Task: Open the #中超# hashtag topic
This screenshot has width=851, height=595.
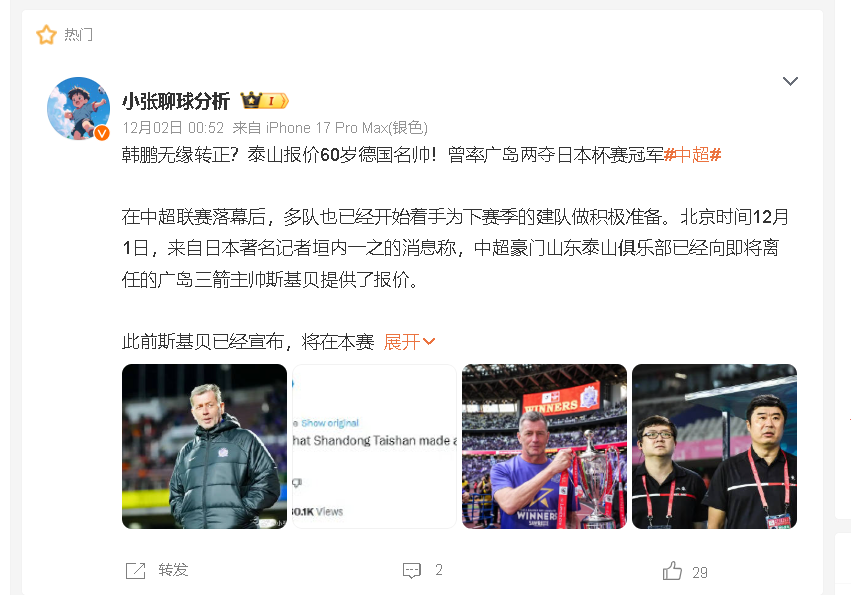Action: coord(692,155)
